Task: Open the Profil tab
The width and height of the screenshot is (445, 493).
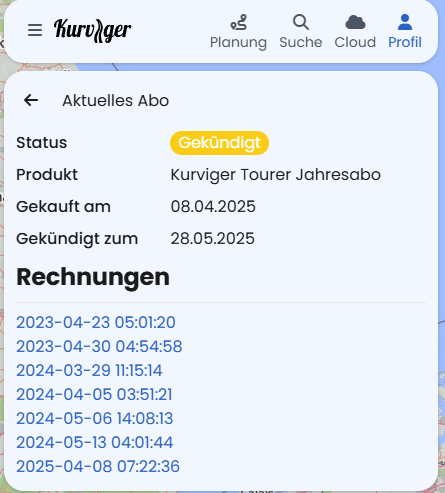Action: (405, 32)
